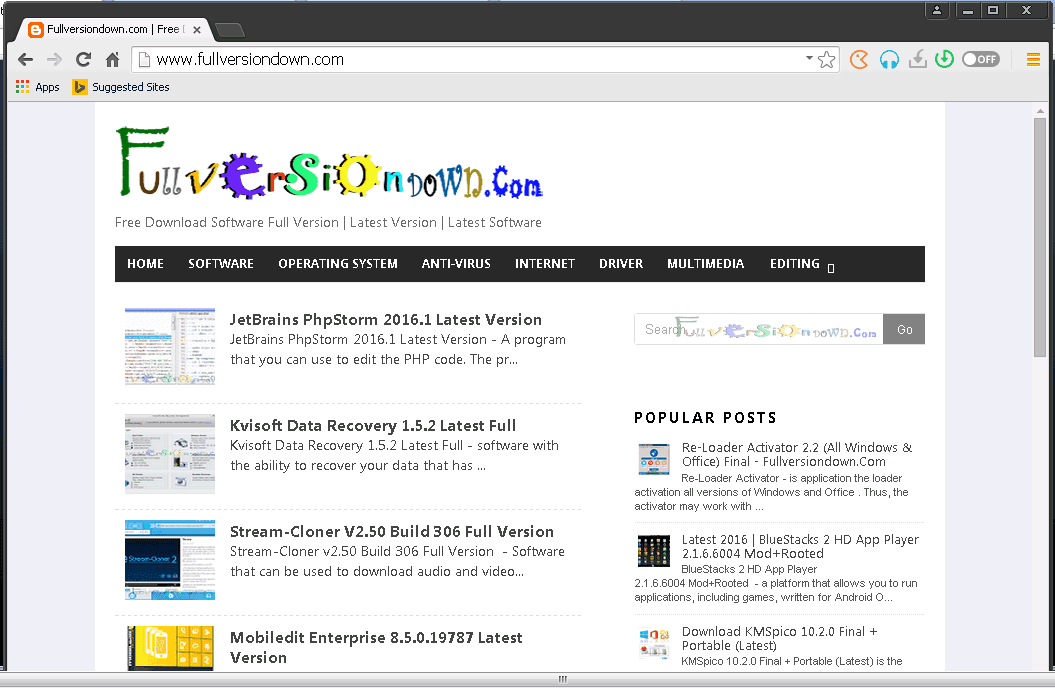
Task: Reload the page with the refresh icon
Action: pos(83,60)
